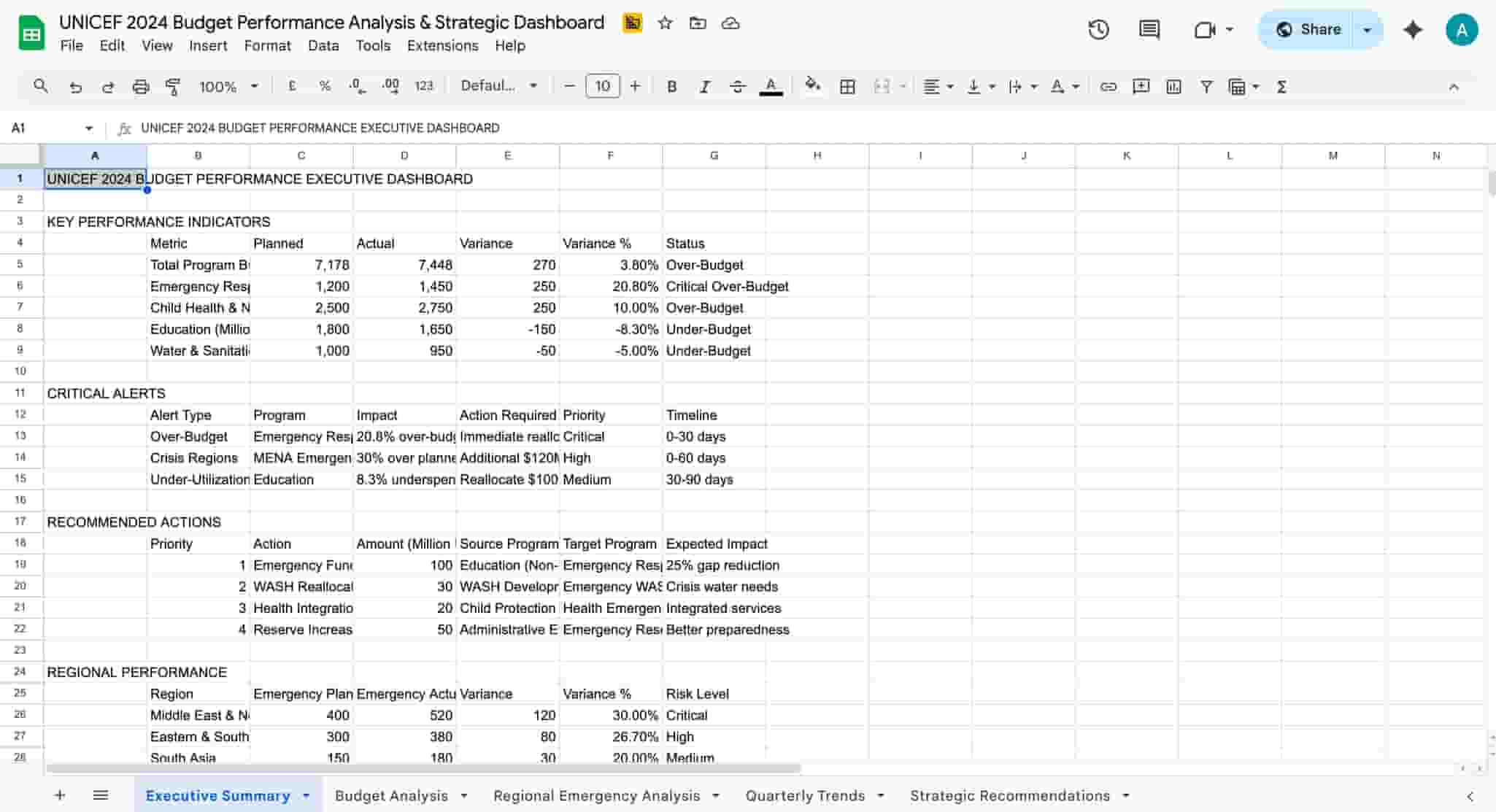Click the search the menus magnifier icon
Image resolution: width=1496 pixels, height=812 pixels.
41,86
